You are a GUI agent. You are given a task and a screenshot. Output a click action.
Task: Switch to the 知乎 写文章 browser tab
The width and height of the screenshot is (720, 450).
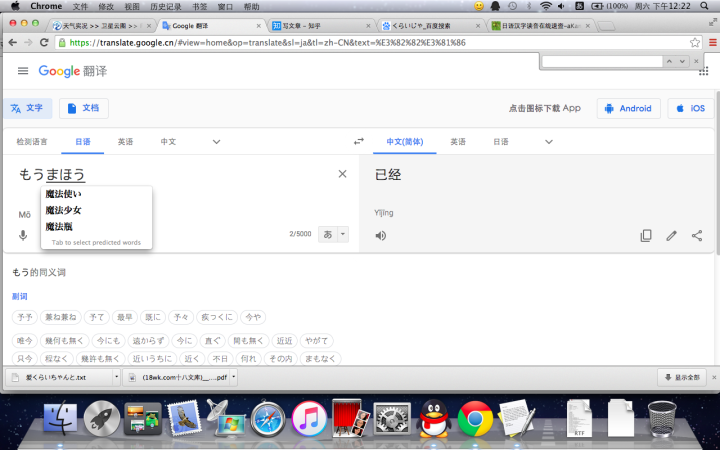click(321, 26)
